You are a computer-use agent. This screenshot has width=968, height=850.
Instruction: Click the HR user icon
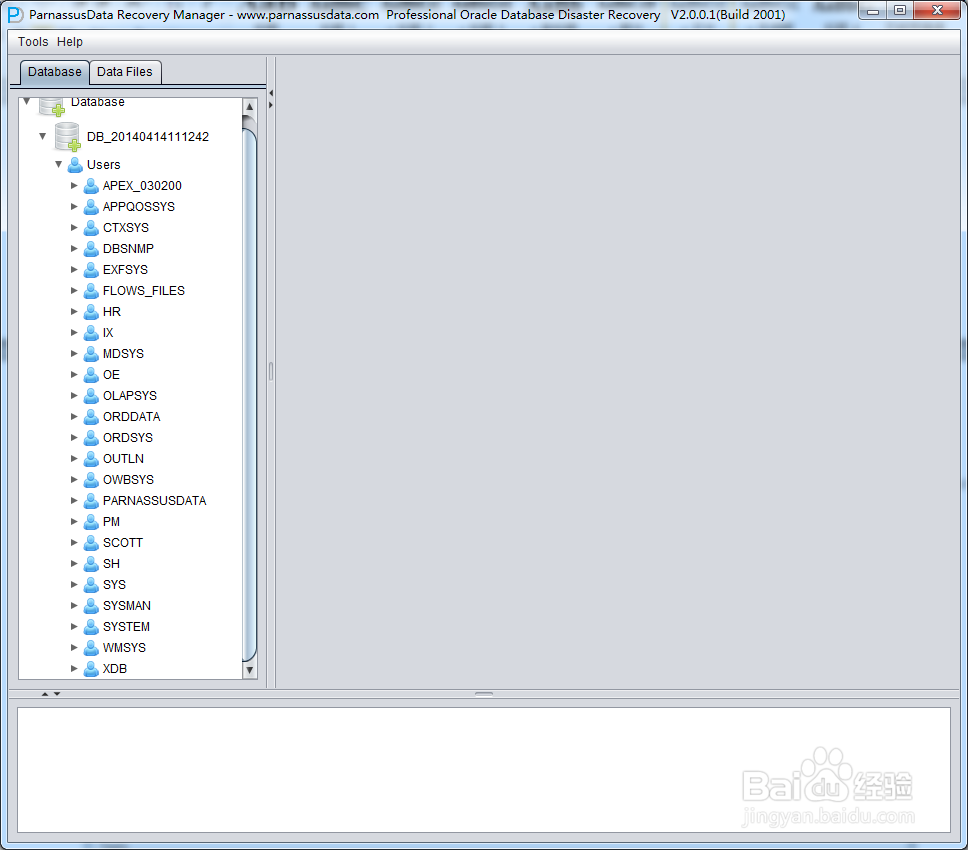pos(91,312)
